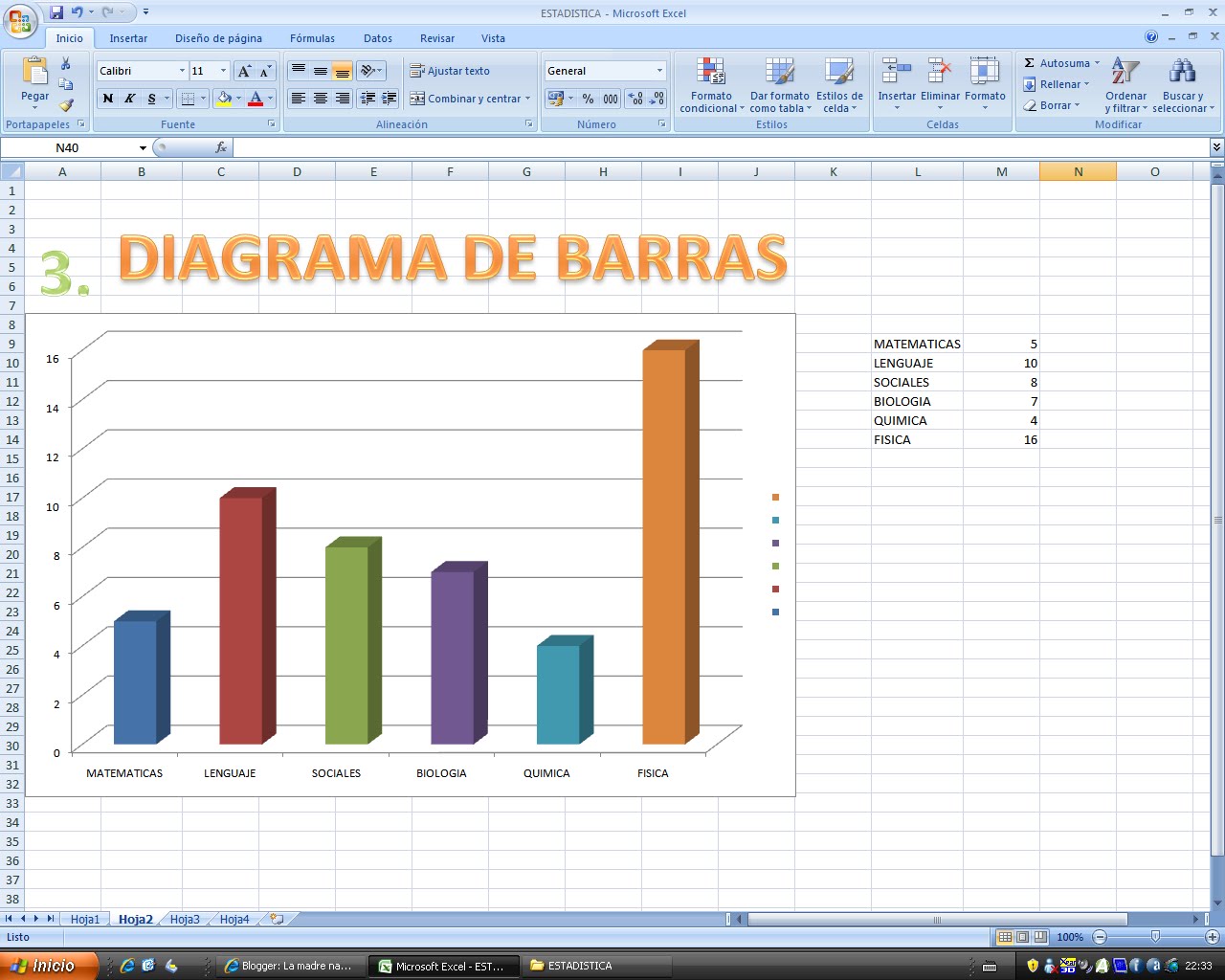The image size is (1225, 980).
Task: Toggle Ajustar texto wrap
Action: coord(450,71)
